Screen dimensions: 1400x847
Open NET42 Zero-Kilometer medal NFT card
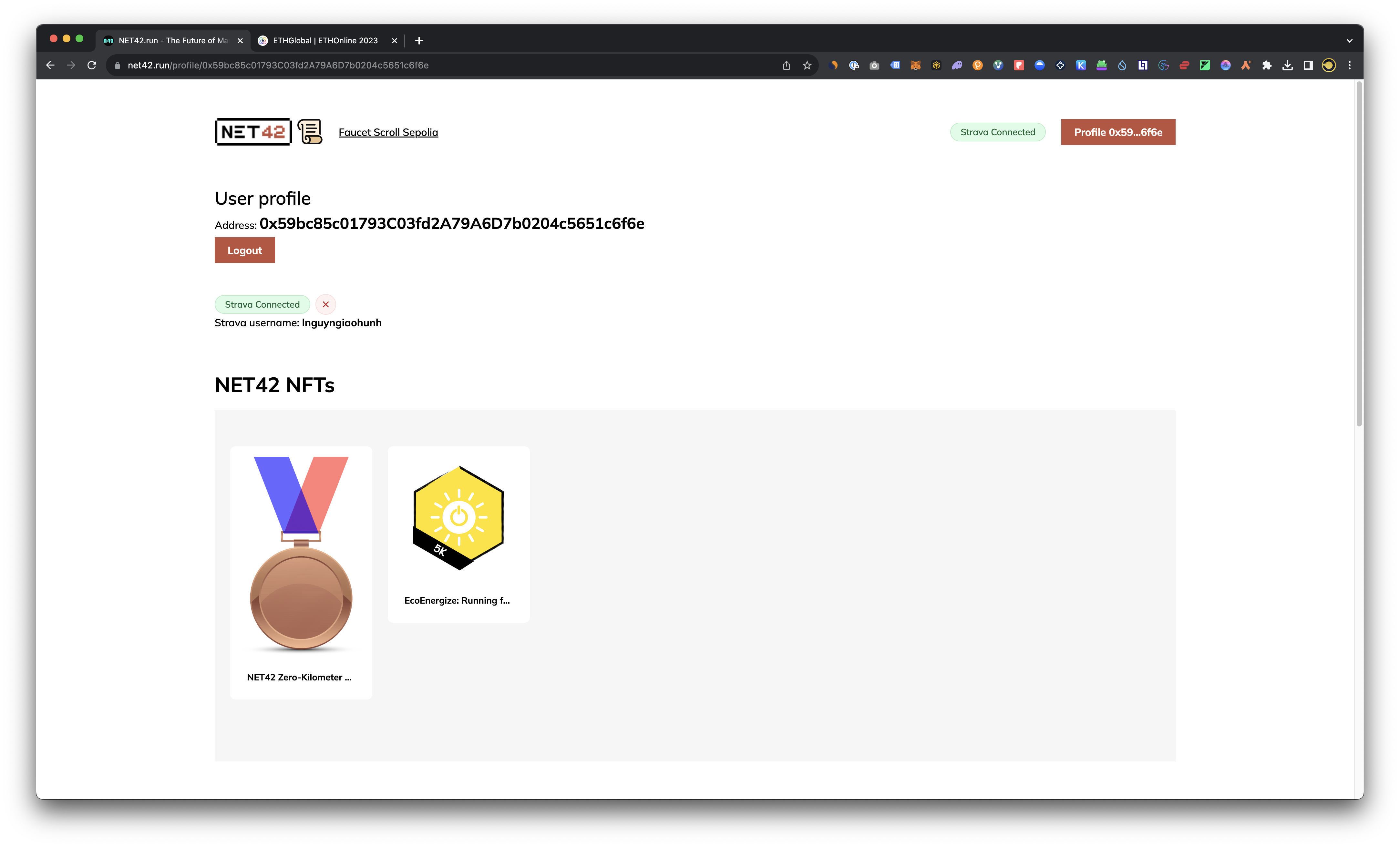(301, 573)
